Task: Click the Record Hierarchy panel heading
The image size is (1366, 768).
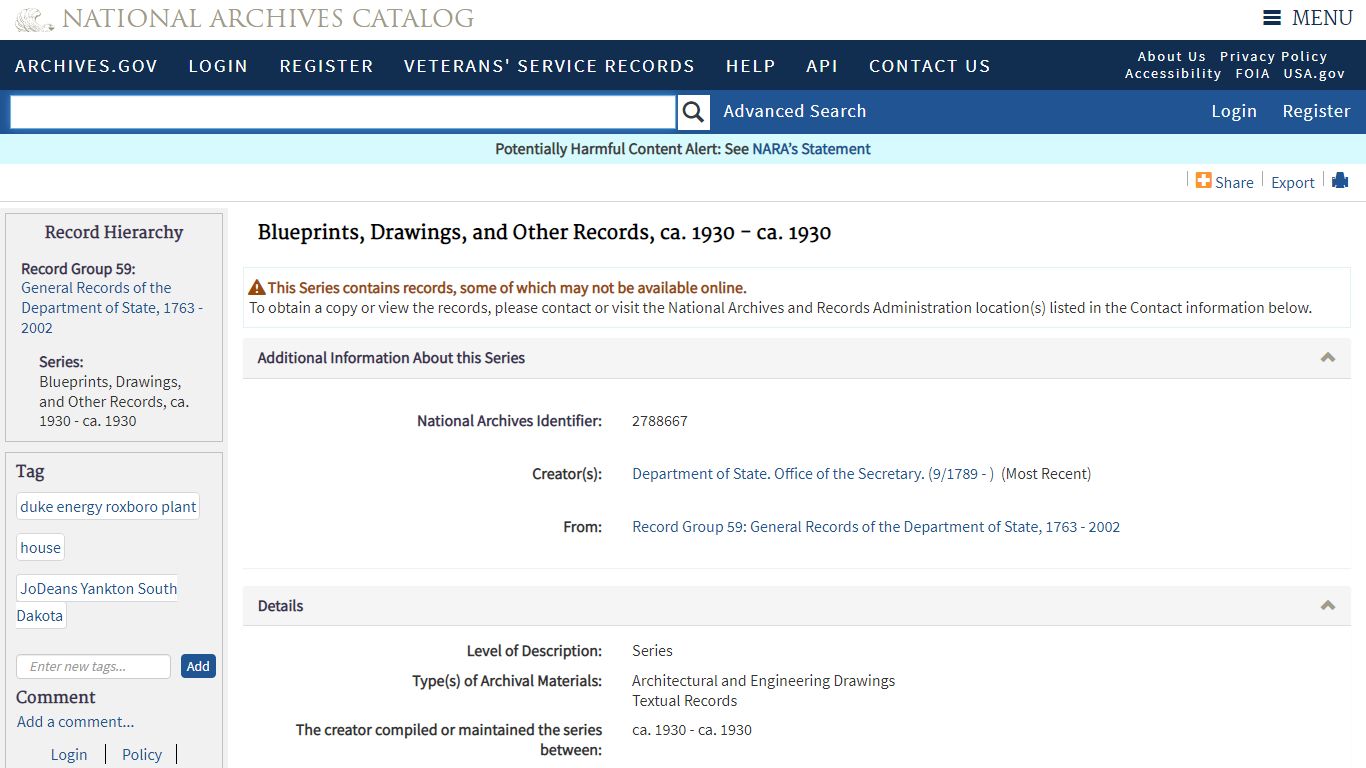Action: pyautogui.click(x=114, y=232)
